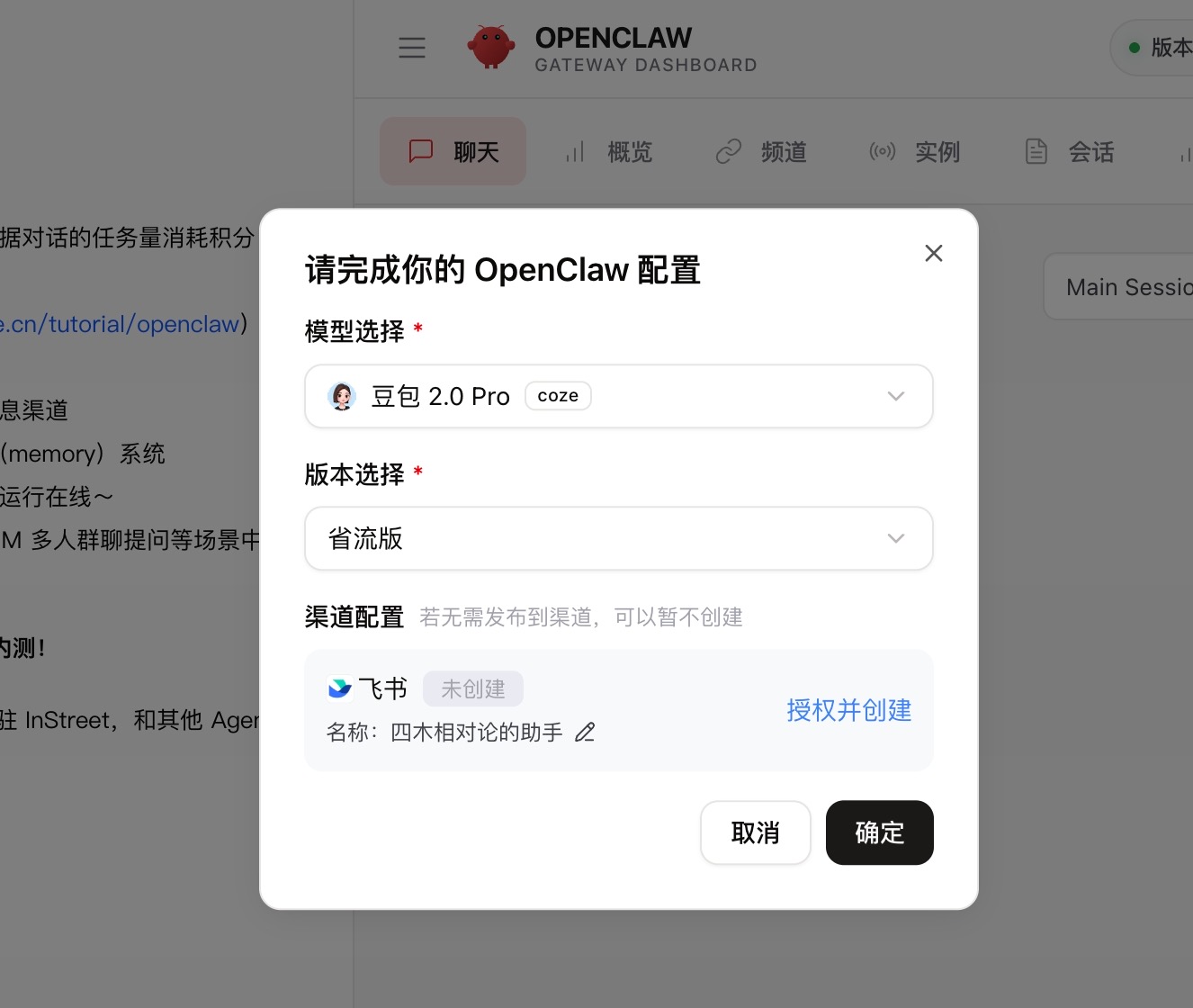Open the hamburger menu in the dashboard header

[412, 48]
